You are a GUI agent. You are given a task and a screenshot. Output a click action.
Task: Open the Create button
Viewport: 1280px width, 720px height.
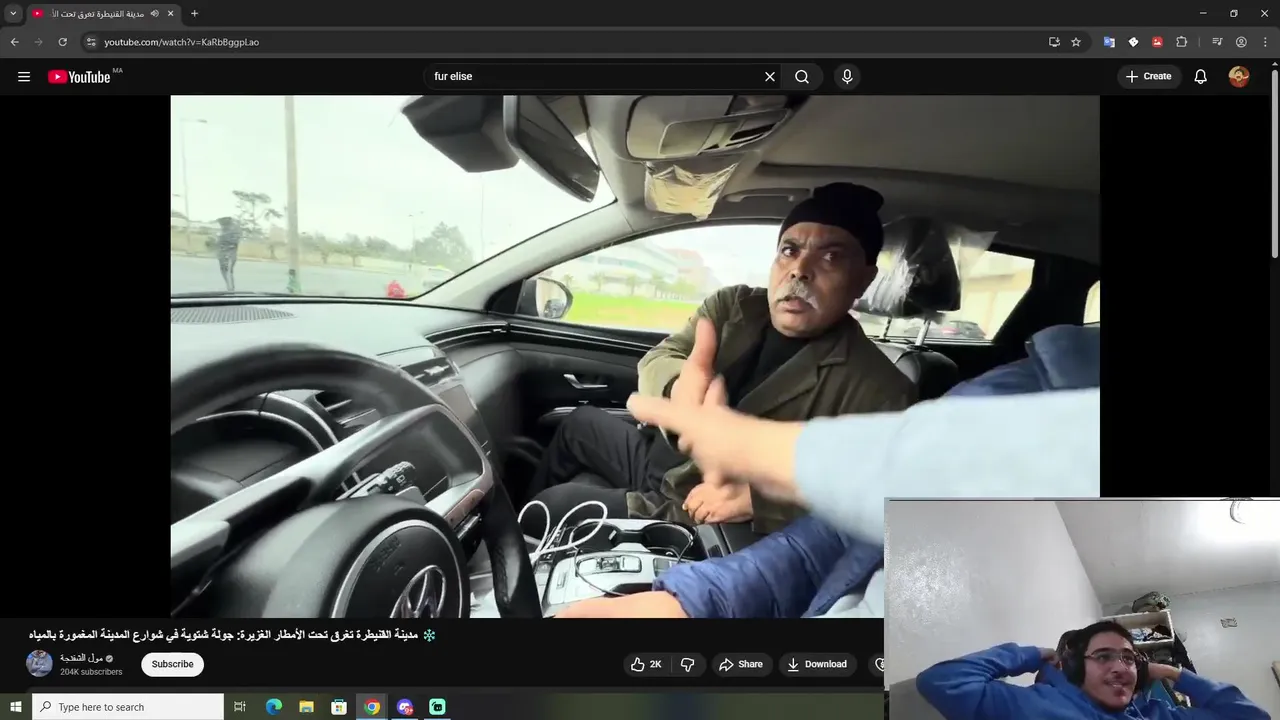click(1149, 77)
